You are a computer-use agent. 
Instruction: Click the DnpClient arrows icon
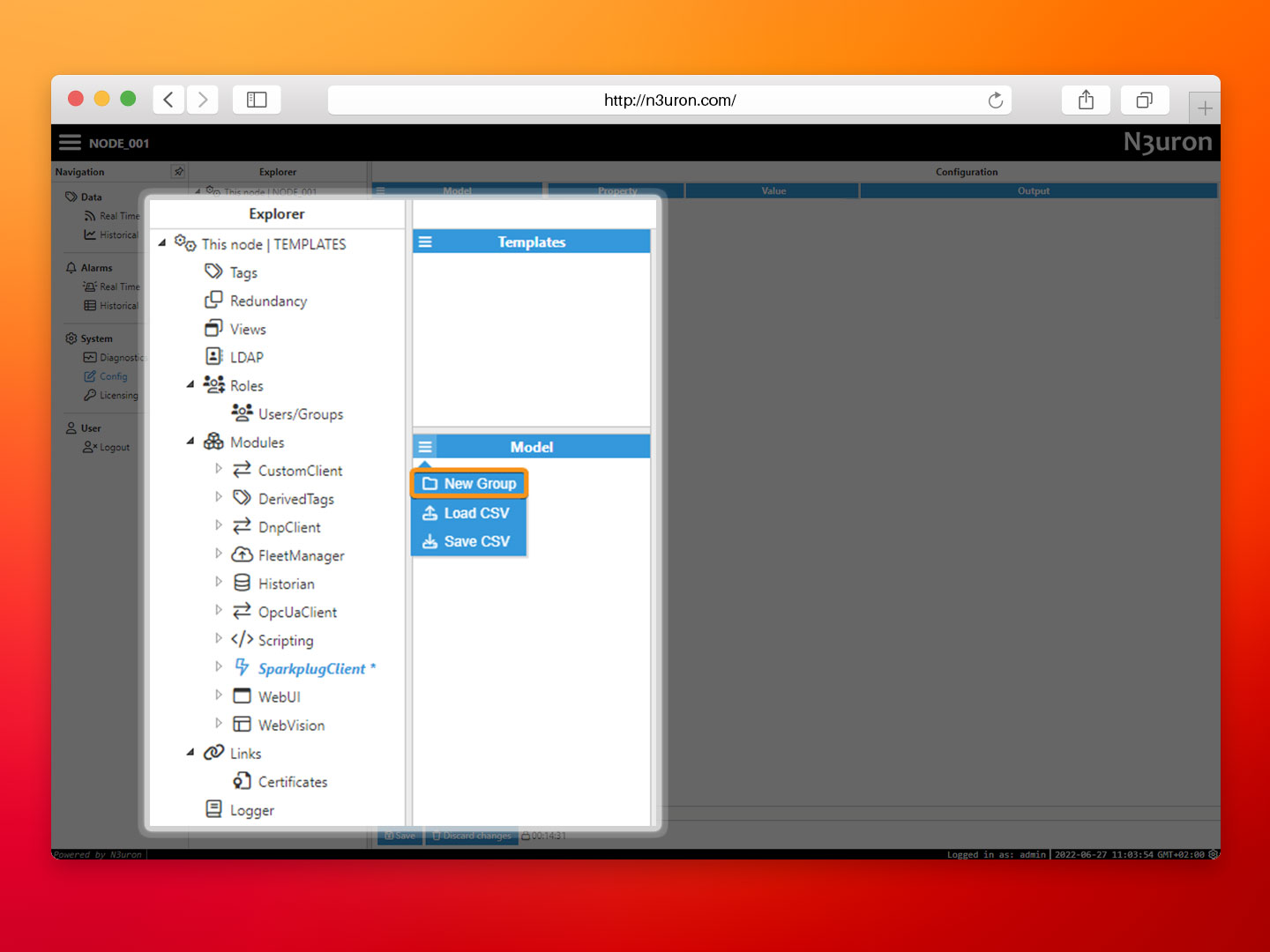point(242,526)
